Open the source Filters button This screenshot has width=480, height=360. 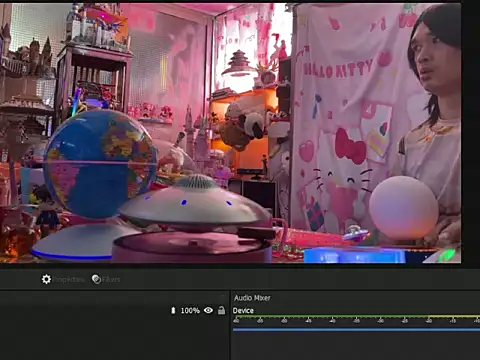click(106, 279)
